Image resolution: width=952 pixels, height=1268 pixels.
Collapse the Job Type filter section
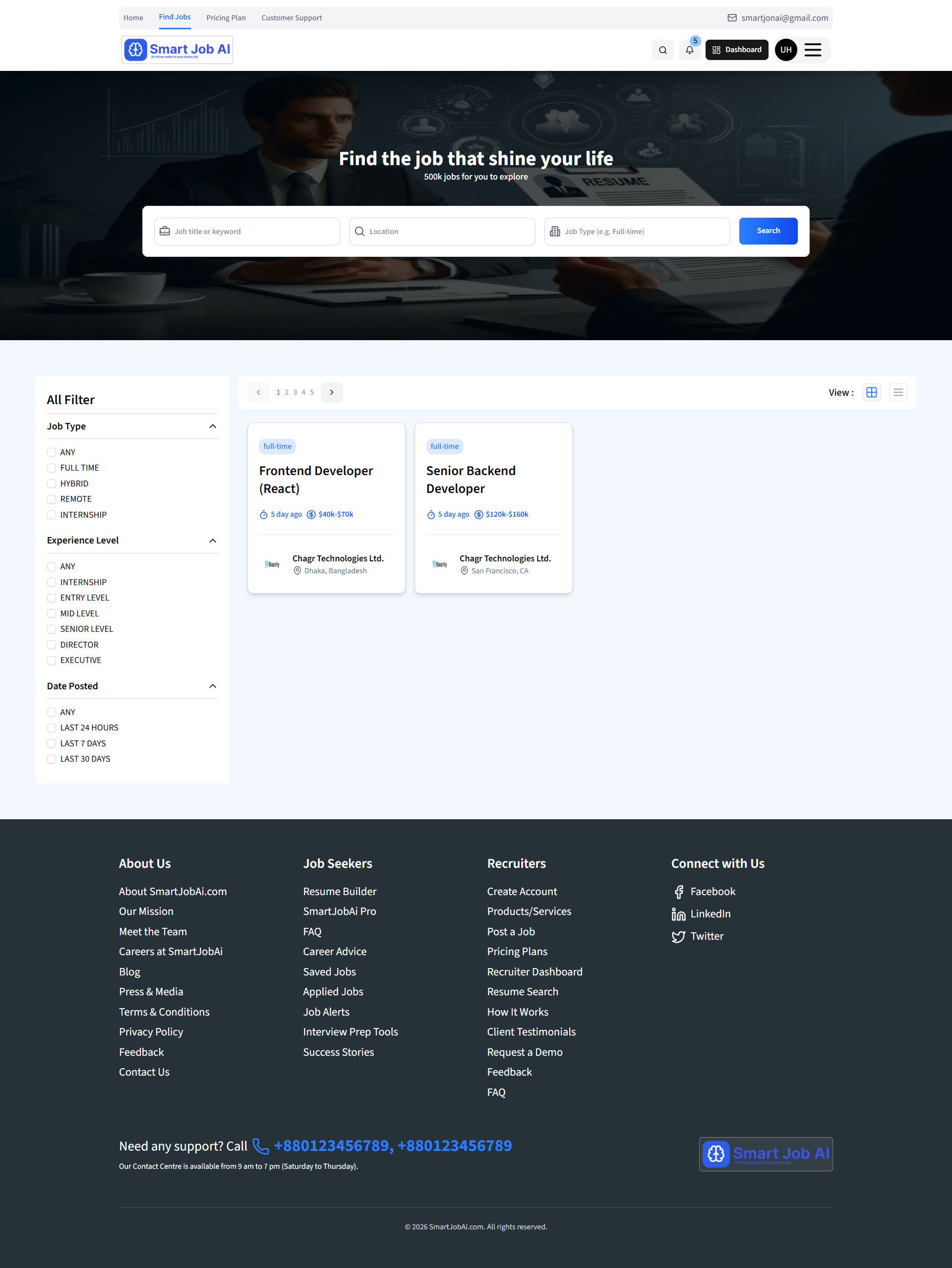click(x=213, y=426)
